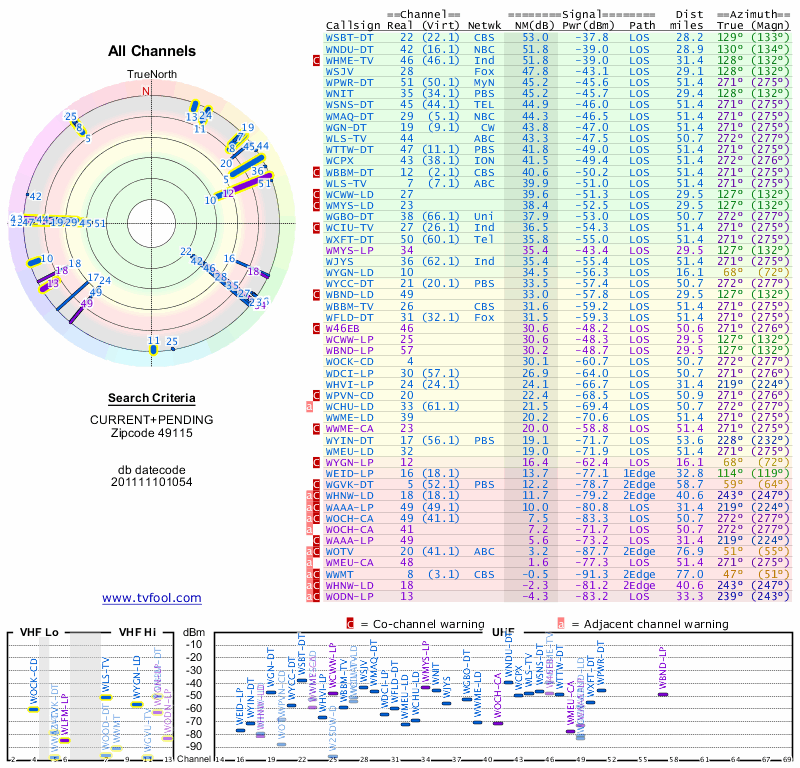The image size is (800, 768).
Task: Click co-channel warning icon beside WWME-CA
Action: click(316, 429)
